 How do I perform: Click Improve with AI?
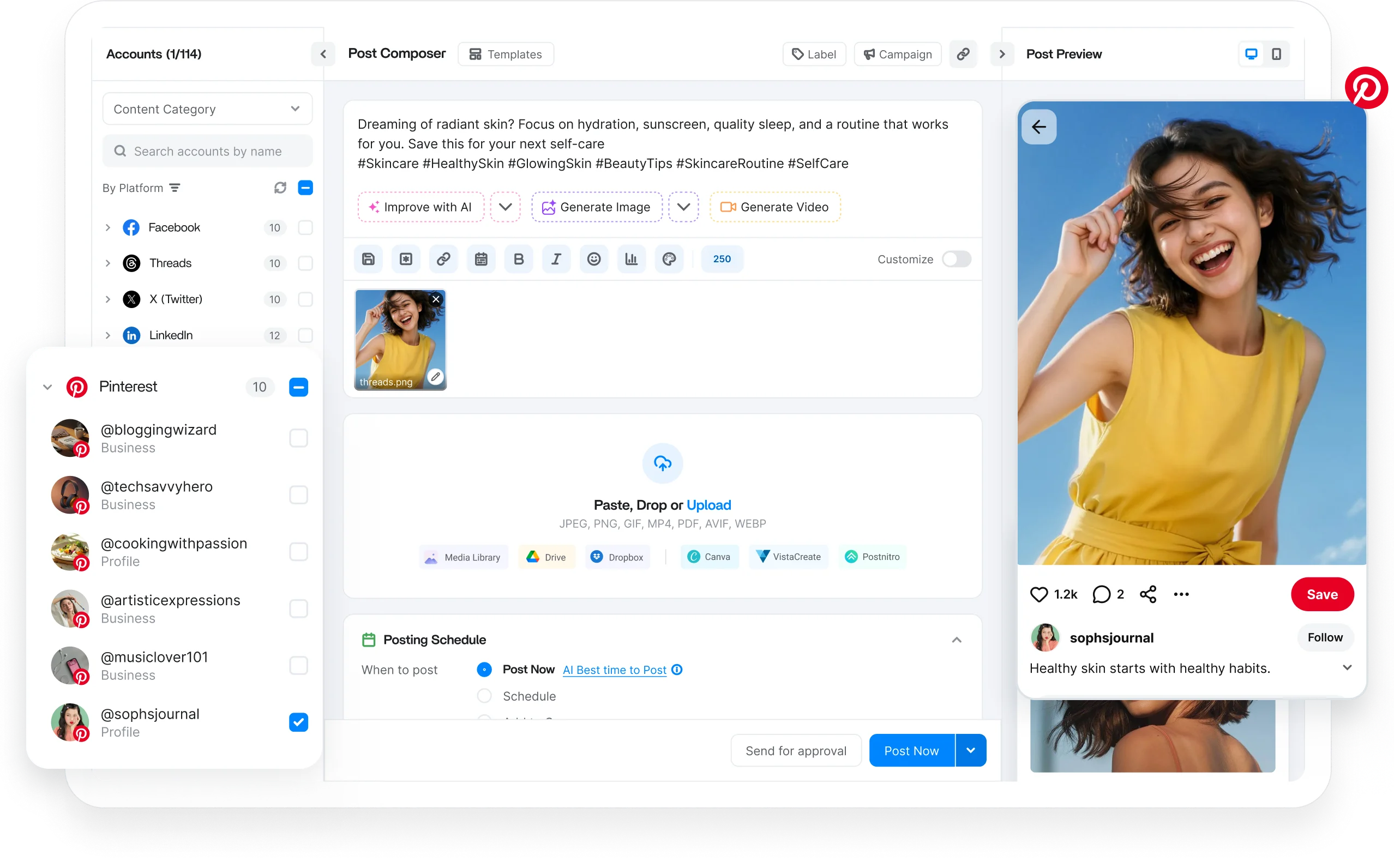click(x=421, y=207)
